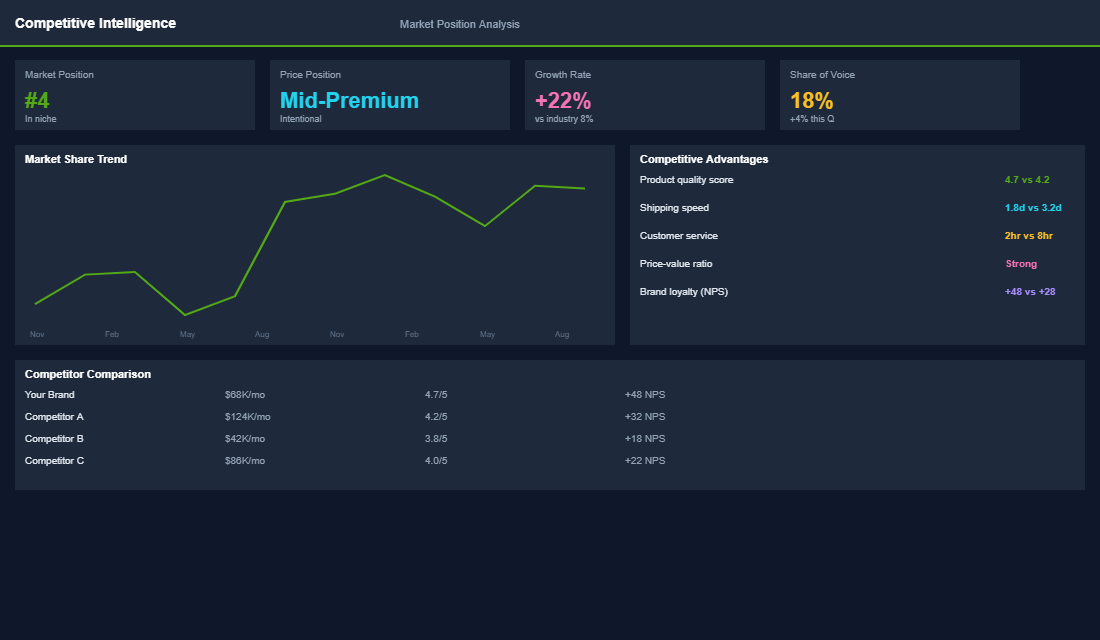
Task: Select Your Brand row in comparison table
Action: [49, 394]
